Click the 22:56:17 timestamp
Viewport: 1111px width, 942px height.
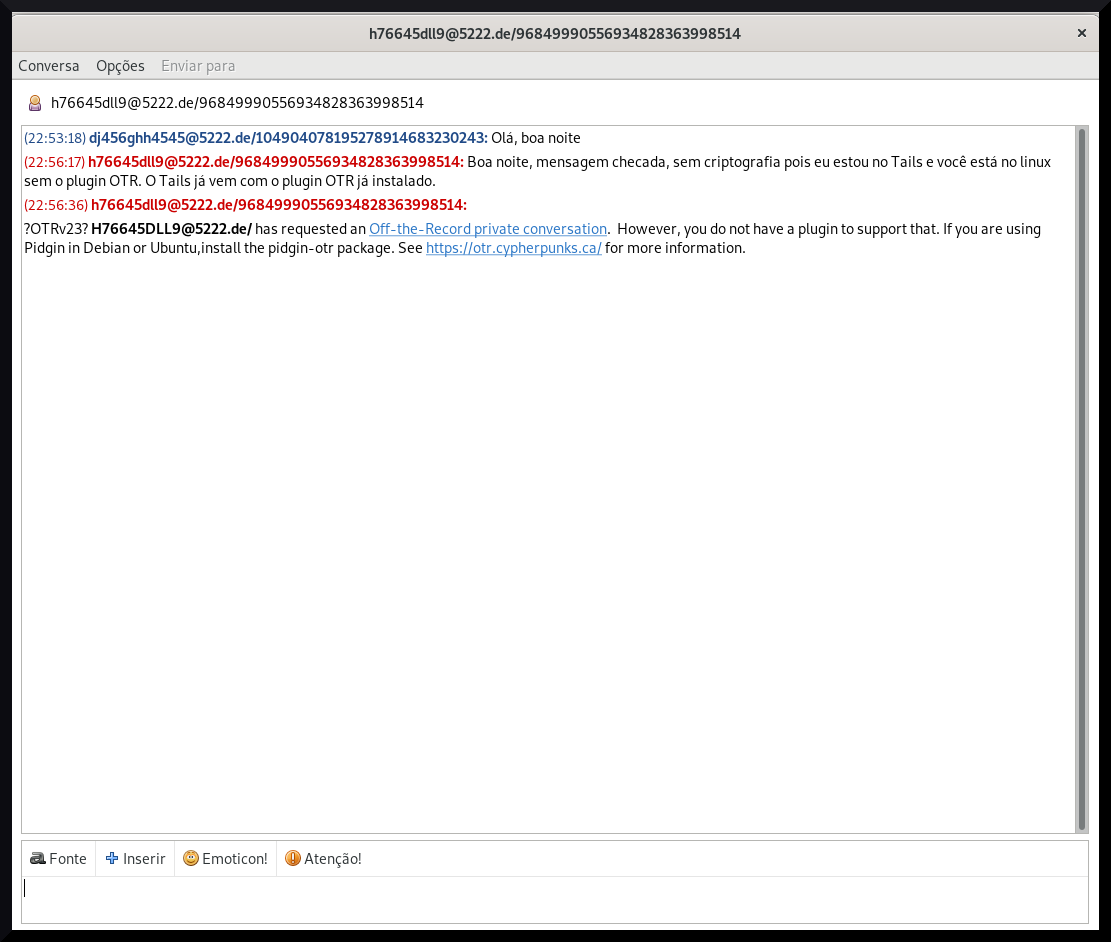coord(55,162)
